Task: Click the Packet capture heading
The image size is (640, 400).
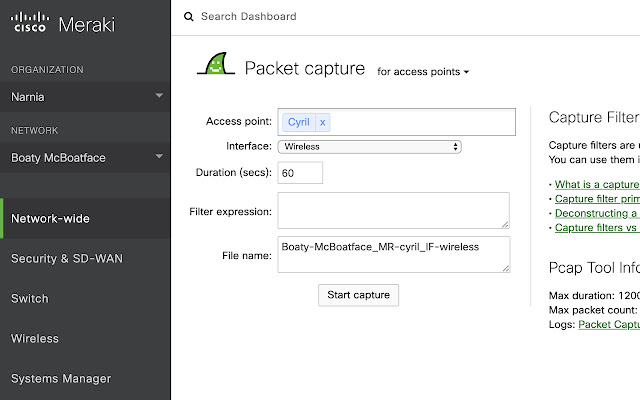Action: tap(305, 69)
